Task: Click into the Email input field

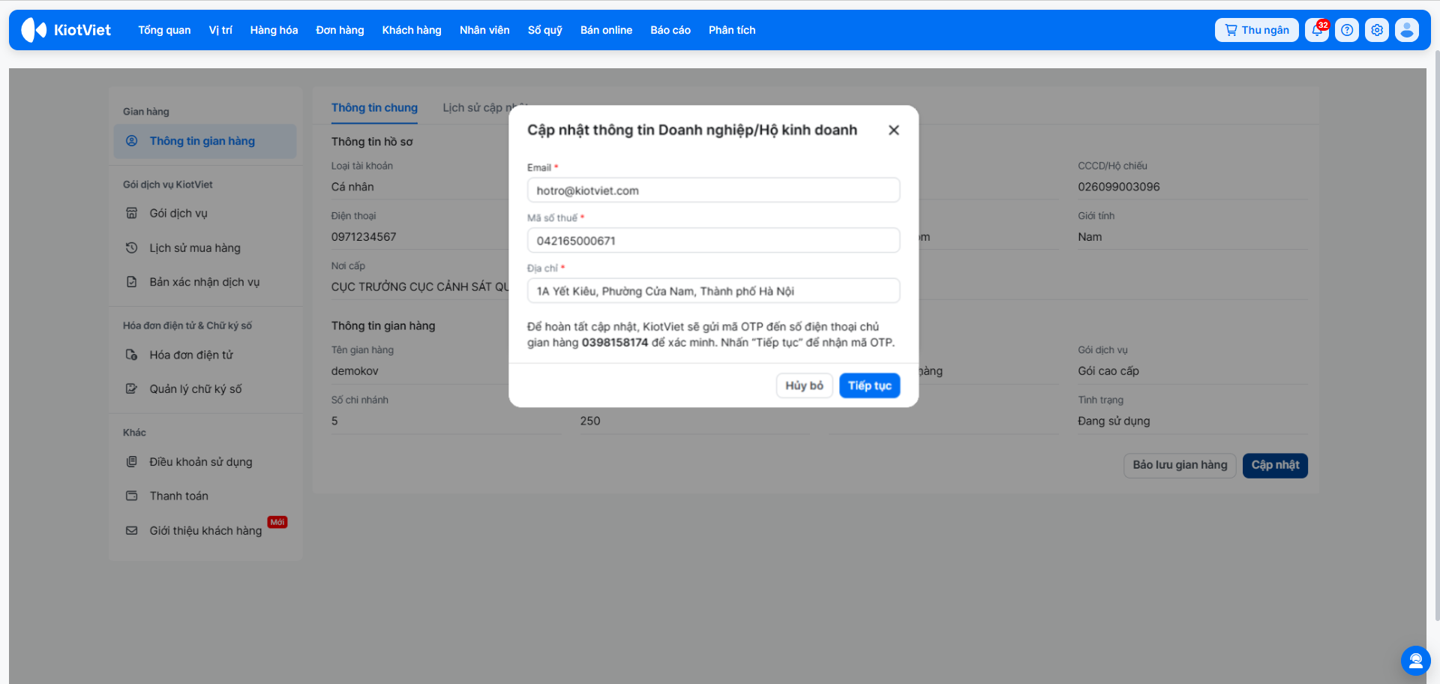Action: [714, 190]
